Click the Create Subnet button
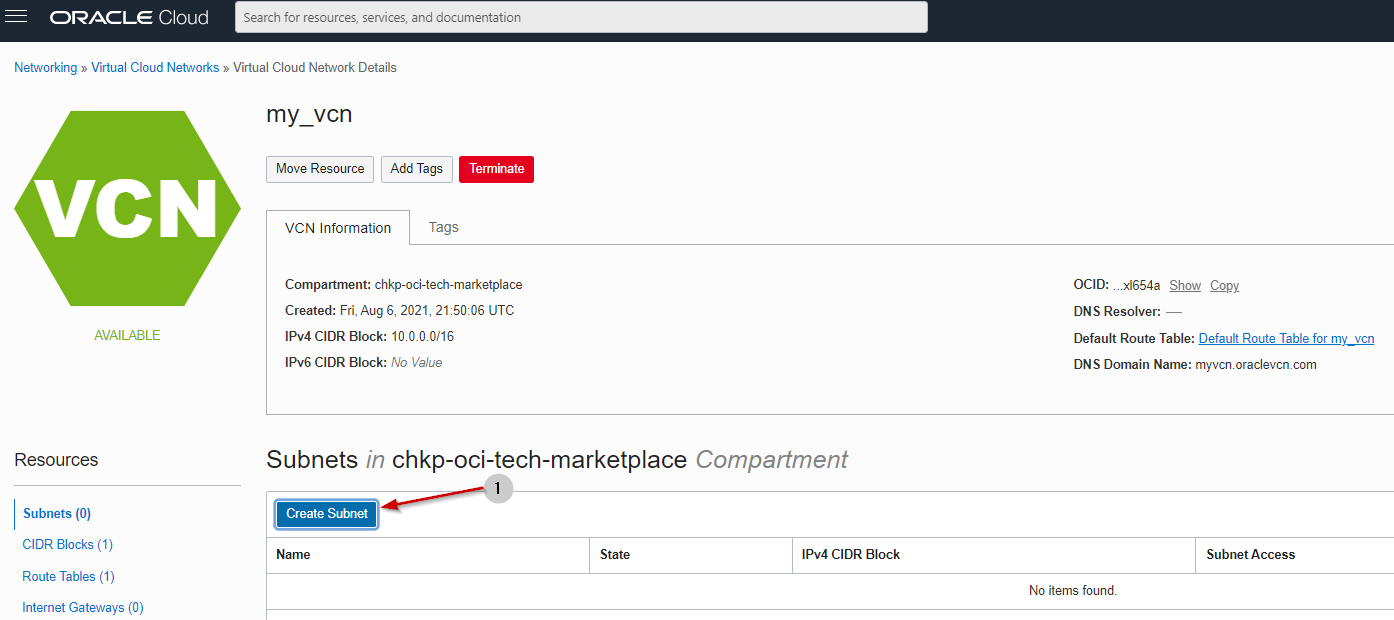 327,514
